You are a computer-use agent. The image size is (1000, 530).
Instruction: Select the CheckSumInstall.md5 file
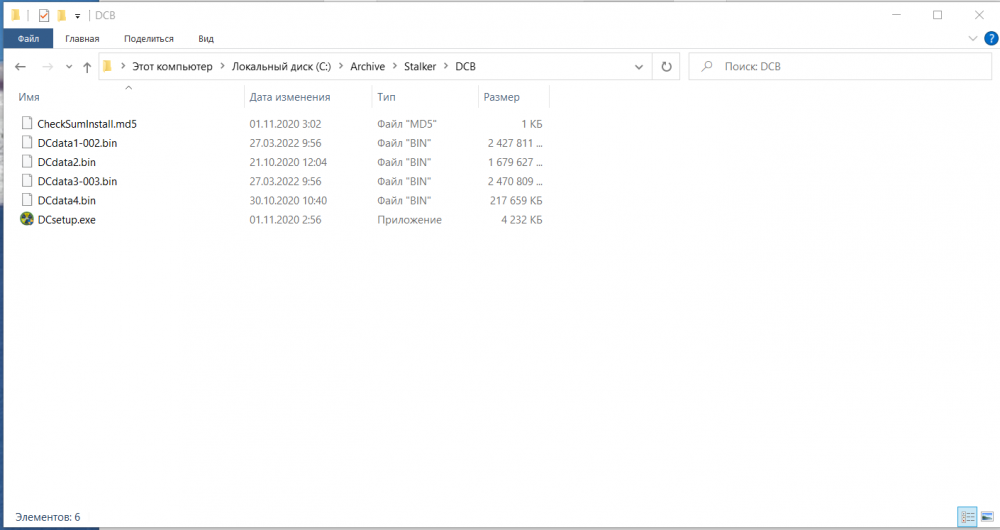pos(86,124)
